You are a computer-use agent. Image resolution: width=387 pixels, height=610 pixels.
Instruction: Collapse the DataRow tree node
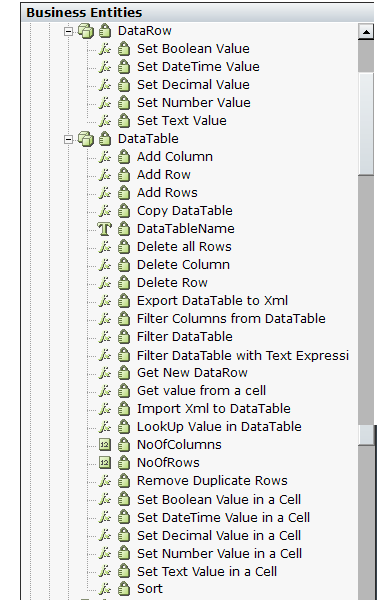pos(68,31)
